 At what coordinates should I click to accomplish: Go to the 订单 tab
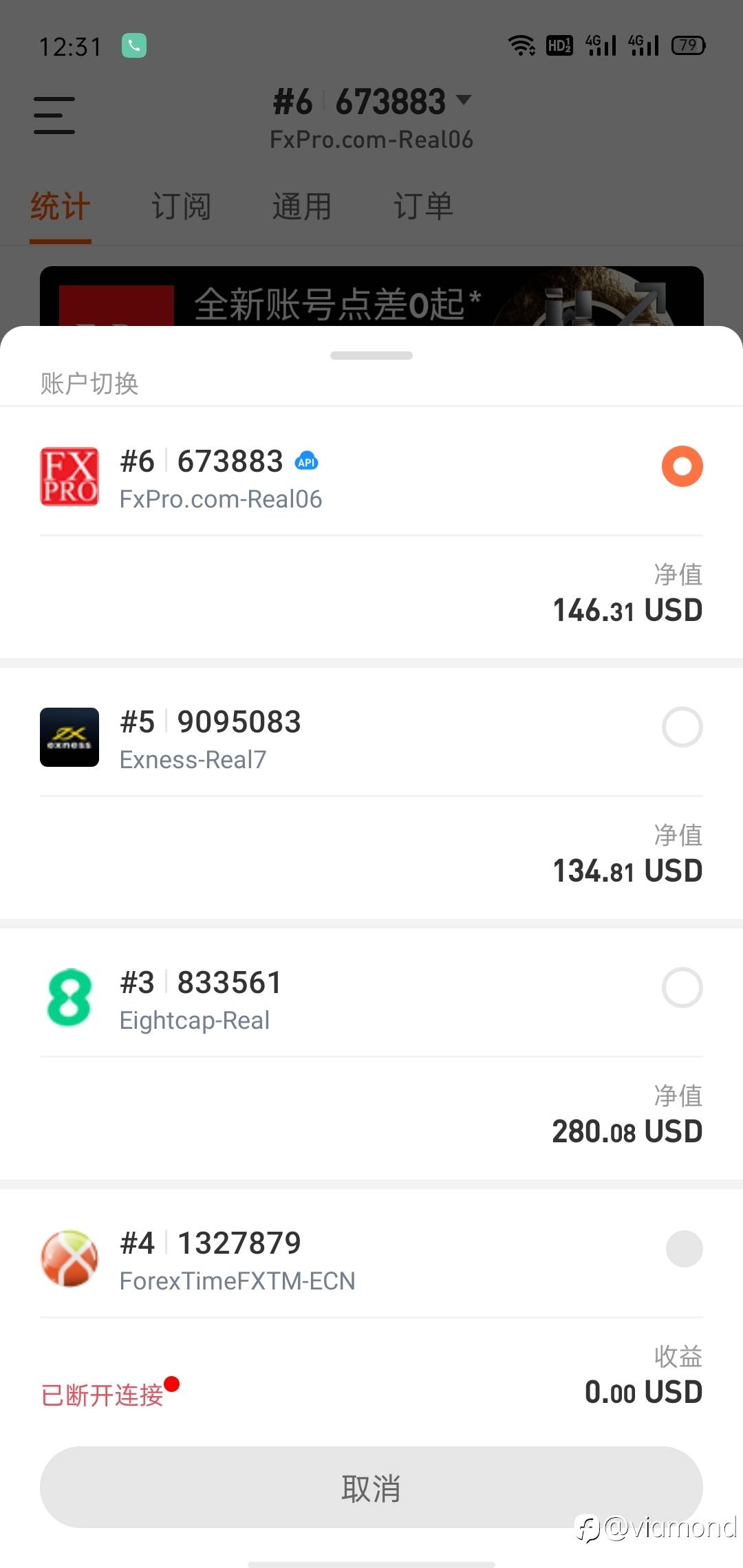coord(423,206)
